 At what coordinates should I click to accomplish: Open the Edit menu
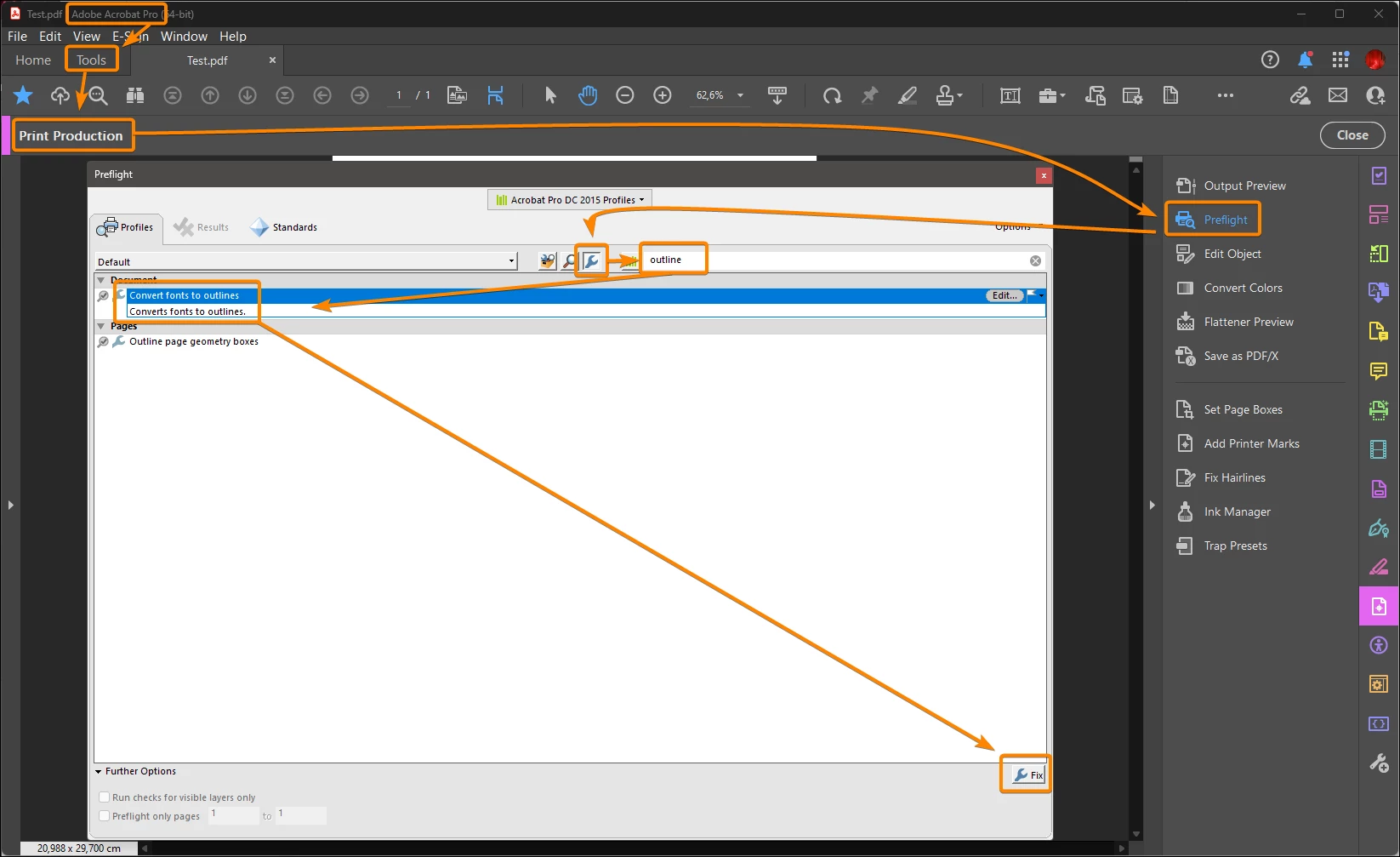pos(50,37)
